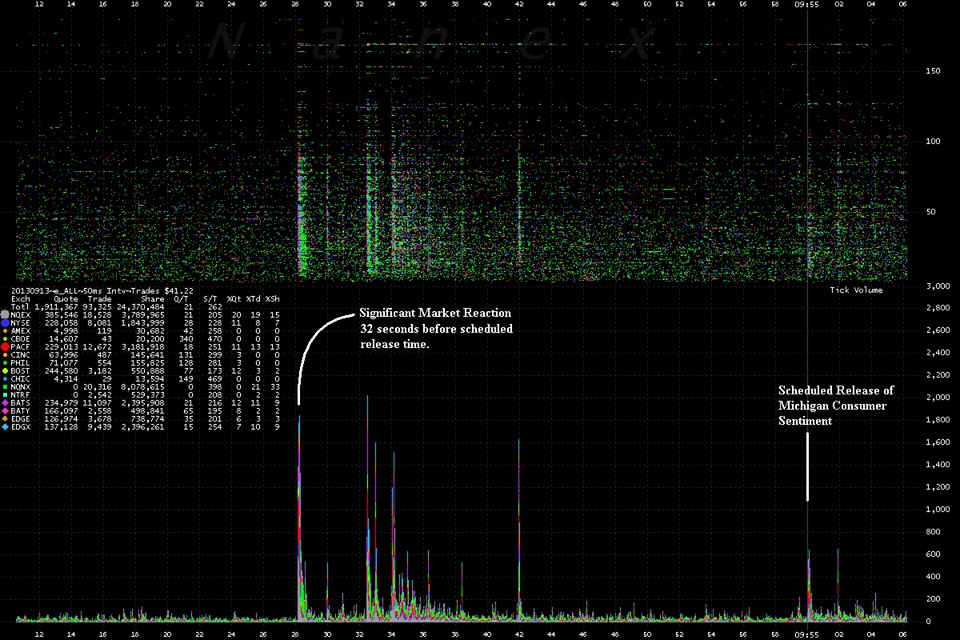Image resolution: width=960 pixels, height=640 pixels.
Task: Select the Trade column header
Action: pyautogui.click(x=101, y=298)
